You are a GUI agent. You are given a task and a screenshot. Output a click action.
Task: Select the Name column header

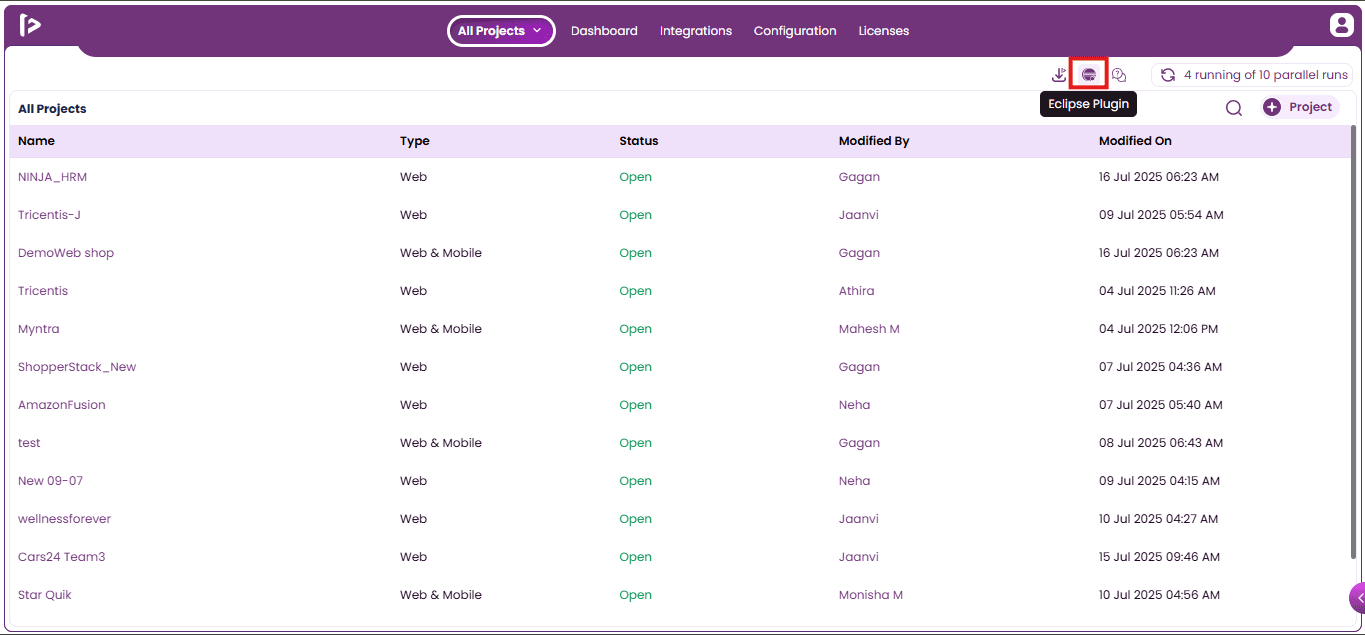click(36, 141)
